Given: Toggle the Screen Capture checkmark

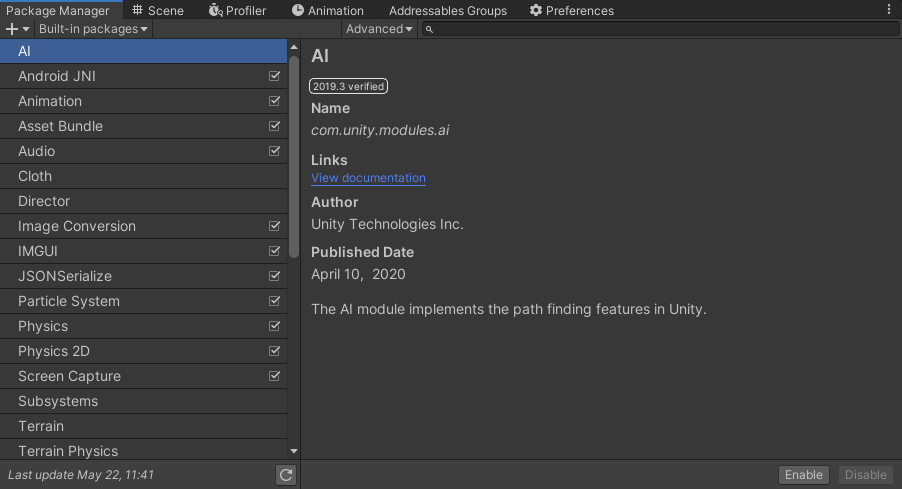Looking at the screenshot, I should point(274,376).
